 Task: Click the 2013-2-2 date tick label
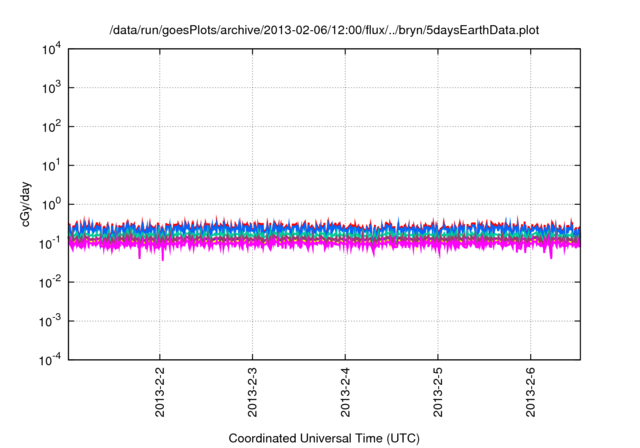160,392
